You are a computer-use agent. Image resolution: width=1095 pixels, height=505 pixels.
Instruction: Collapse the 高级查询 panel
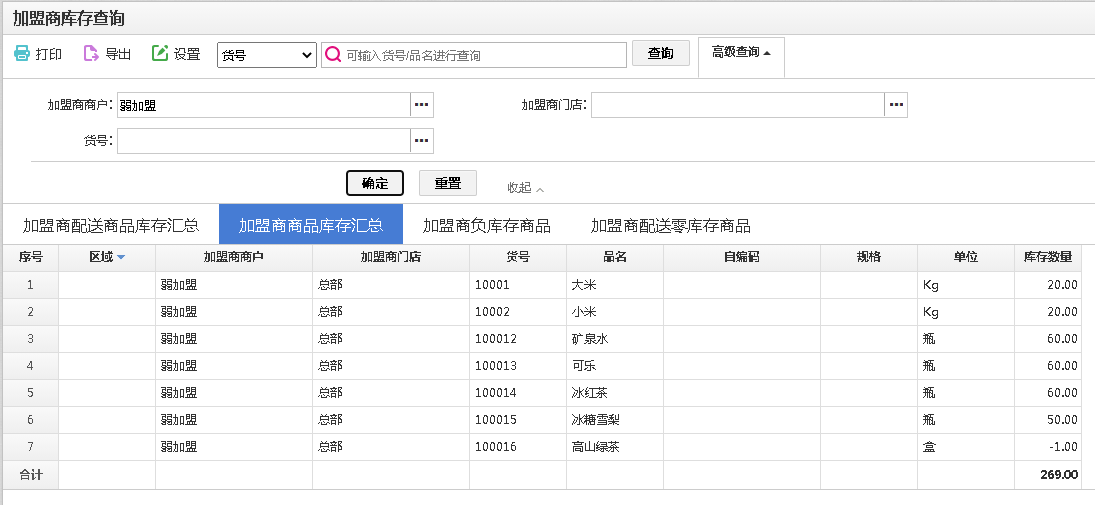pyautogui.click(x=741, y=52)
